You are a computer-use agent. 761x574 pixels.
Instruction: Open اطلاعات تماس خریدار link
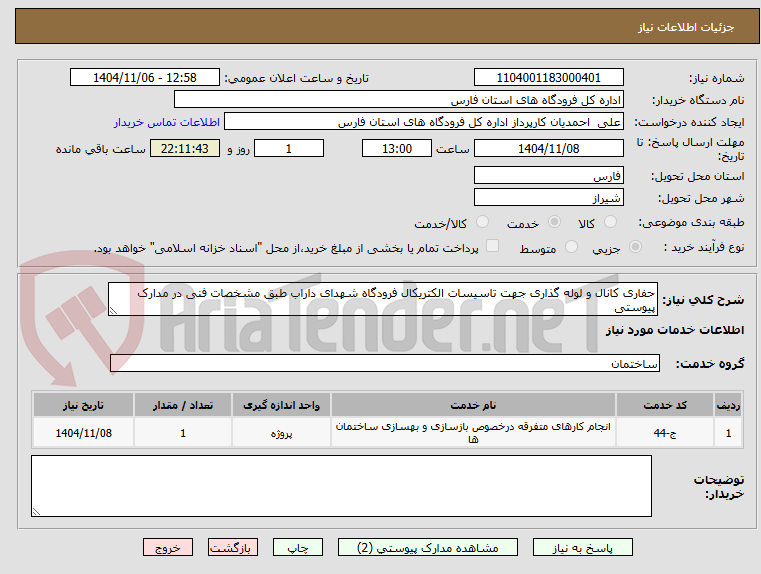(x=167, y=122)
